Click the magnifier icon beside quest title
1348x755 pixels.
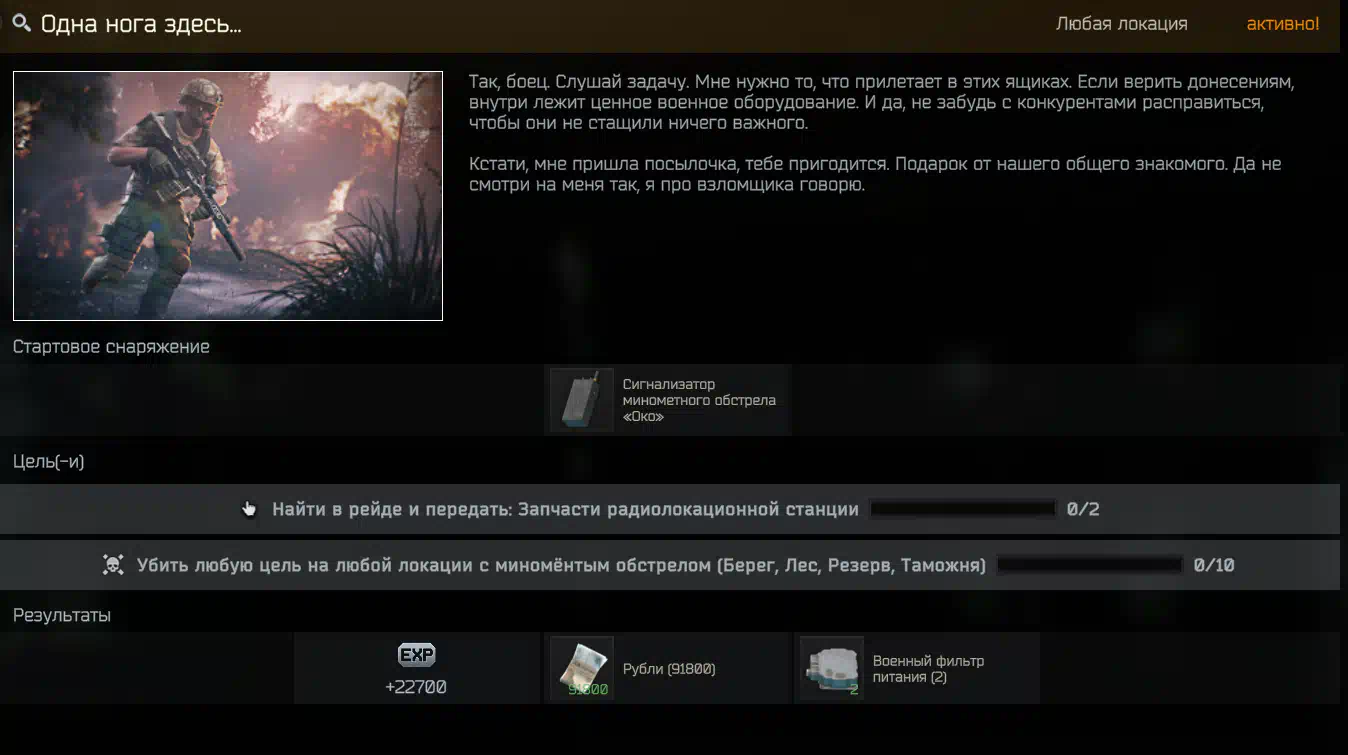21,23
